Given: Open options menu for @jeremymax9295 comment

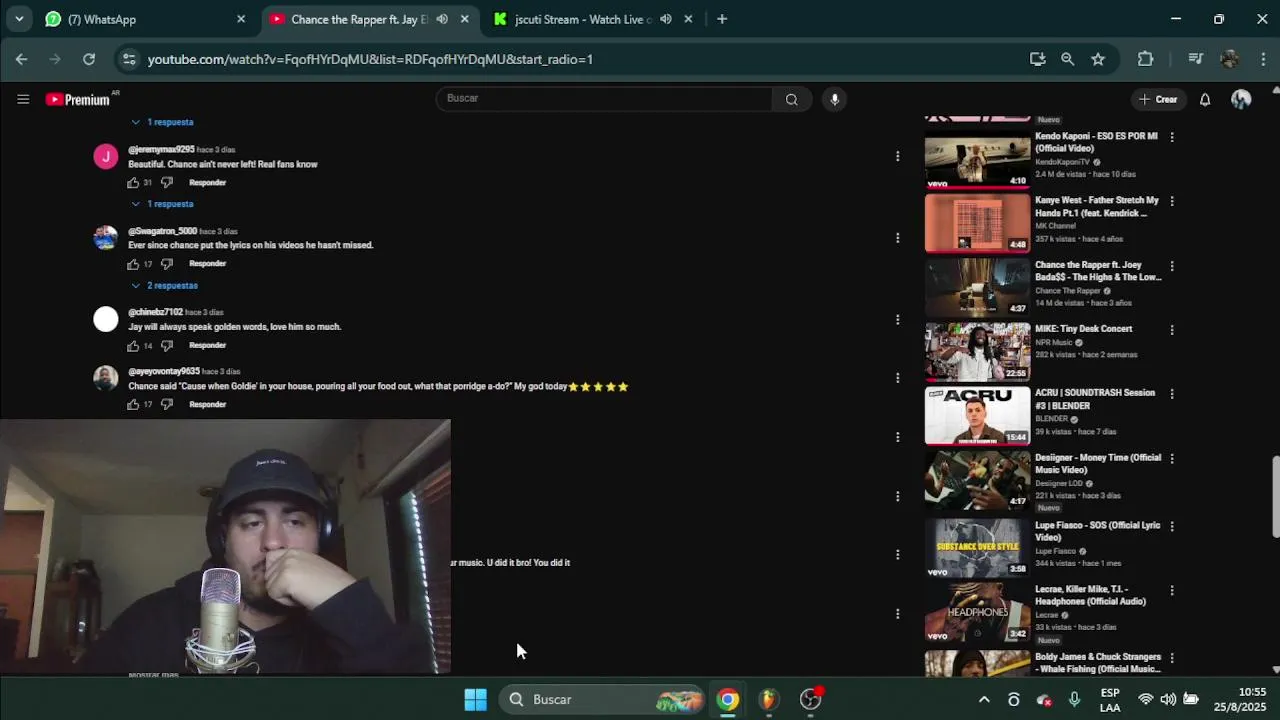Looking at the screenshot, I should (897, 156).
